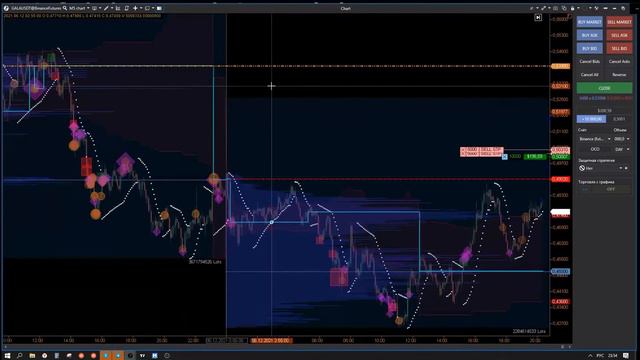Click the BUY MARKET button
Image resolution: width=640 pixels, height=360 pixels.
(589, 22)
